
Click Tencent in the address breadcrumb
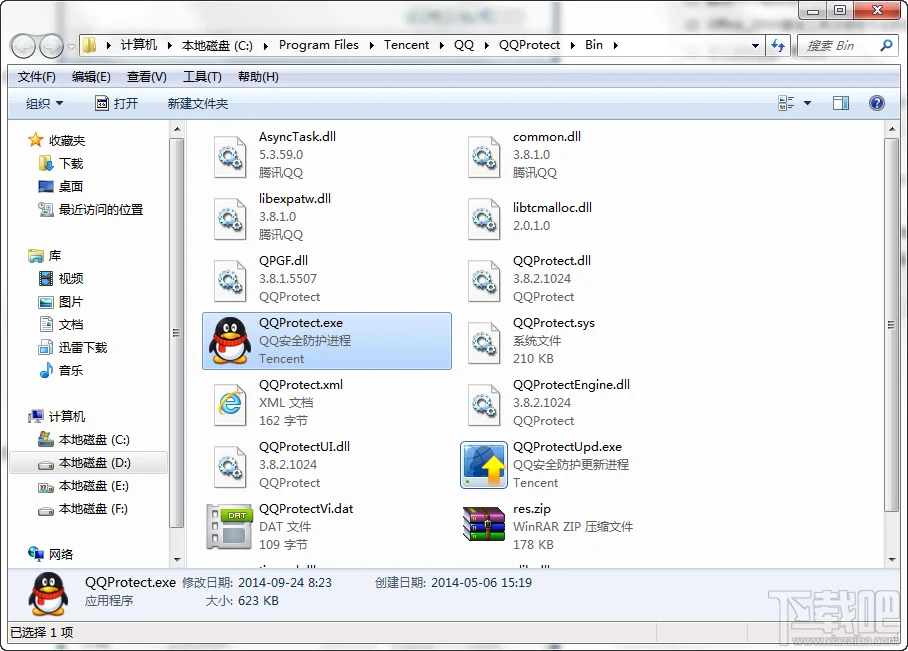(406, 45)
